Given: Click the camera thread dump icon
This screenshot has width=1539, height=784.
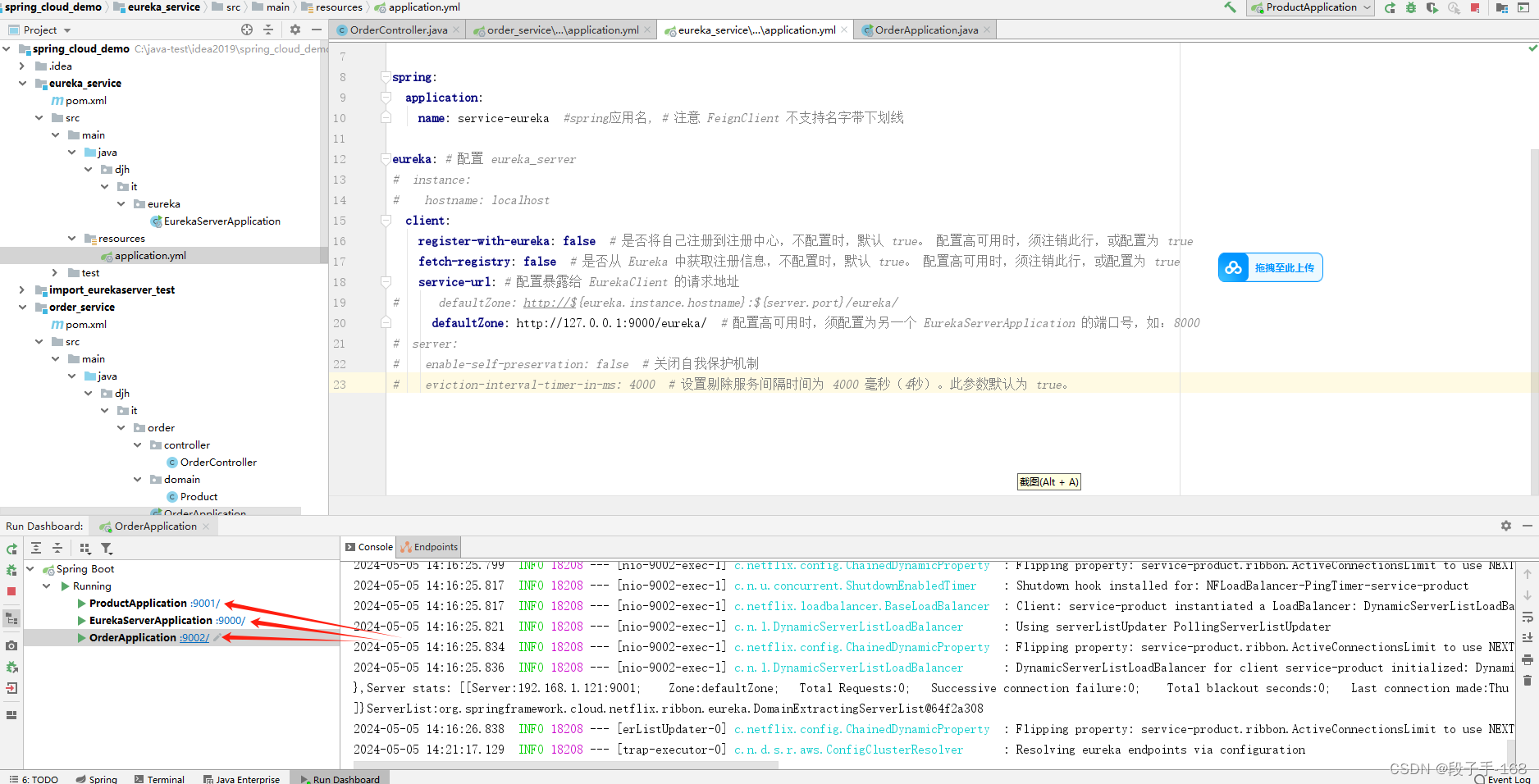Looking at the screenshot, I should click(x=11, y=646).
